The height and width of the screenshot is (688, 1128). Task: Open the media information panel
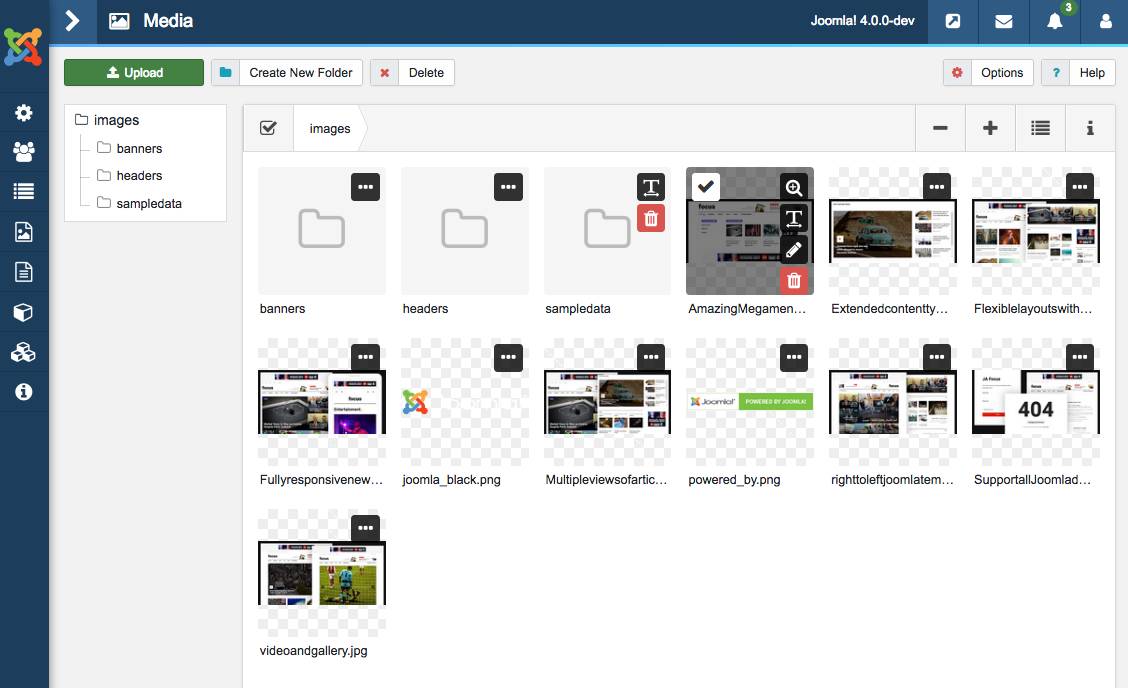1090,128
